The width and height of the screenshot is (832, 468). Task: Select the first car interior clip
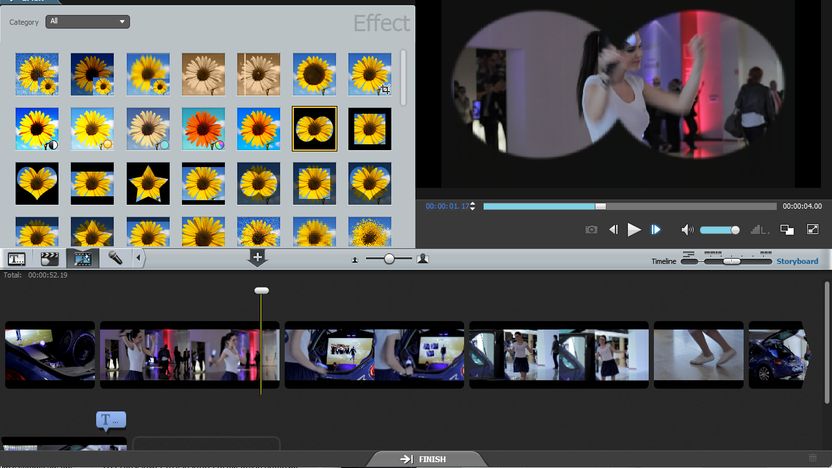tap(50, 354)
